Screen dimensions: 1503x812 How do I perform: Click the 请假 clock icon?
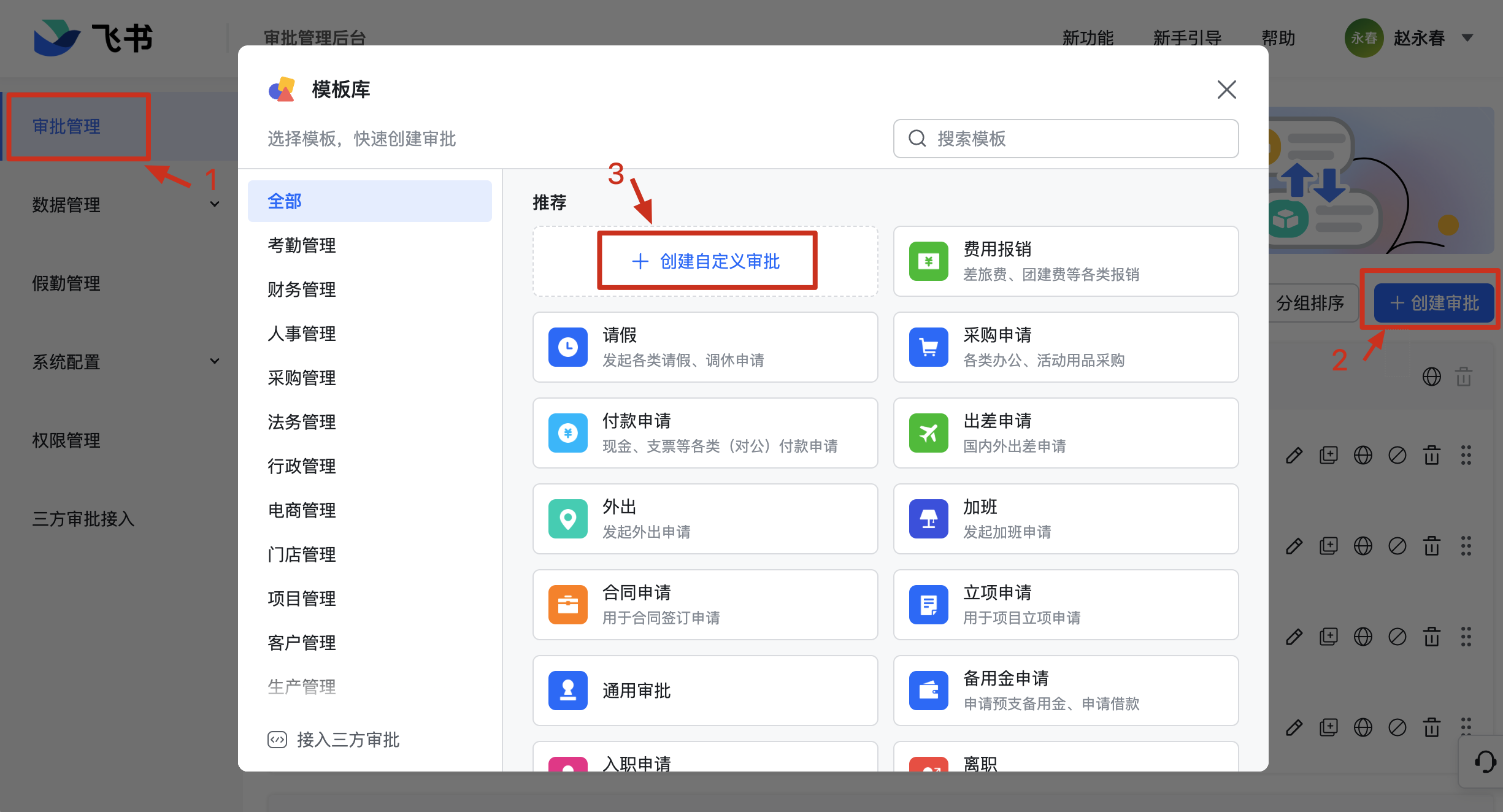click(x=567, y=347)
